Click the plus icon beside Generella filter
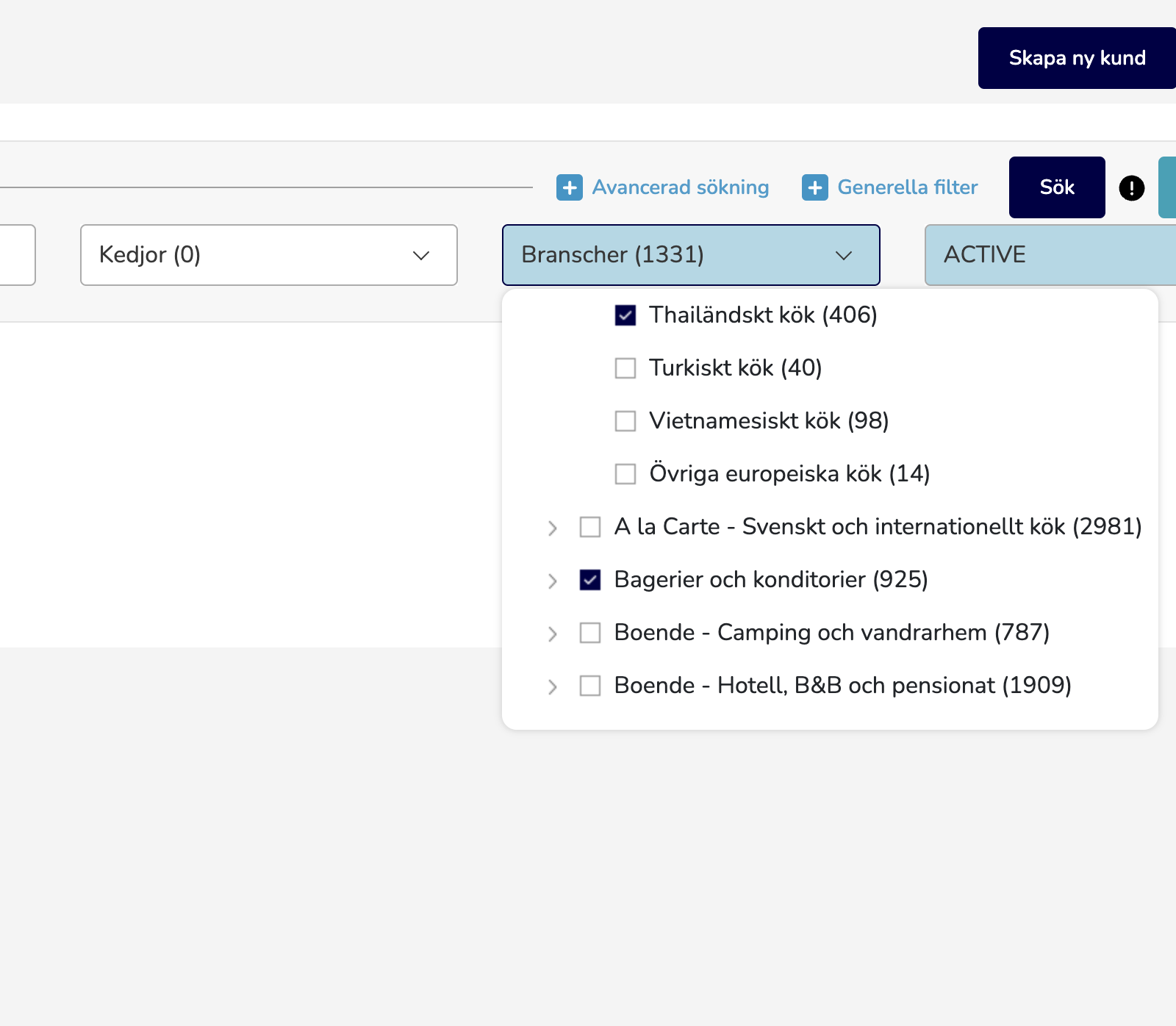Viewport: 1176px width, 1026px height. point(814,187)
